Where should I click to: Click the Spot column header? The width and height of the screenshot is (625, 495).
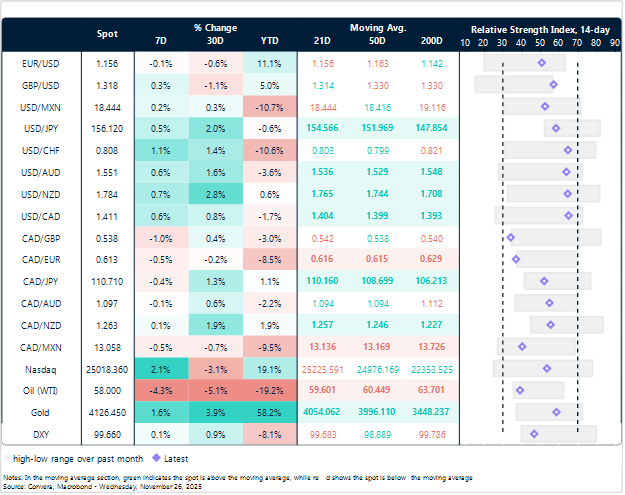[107, 34]
